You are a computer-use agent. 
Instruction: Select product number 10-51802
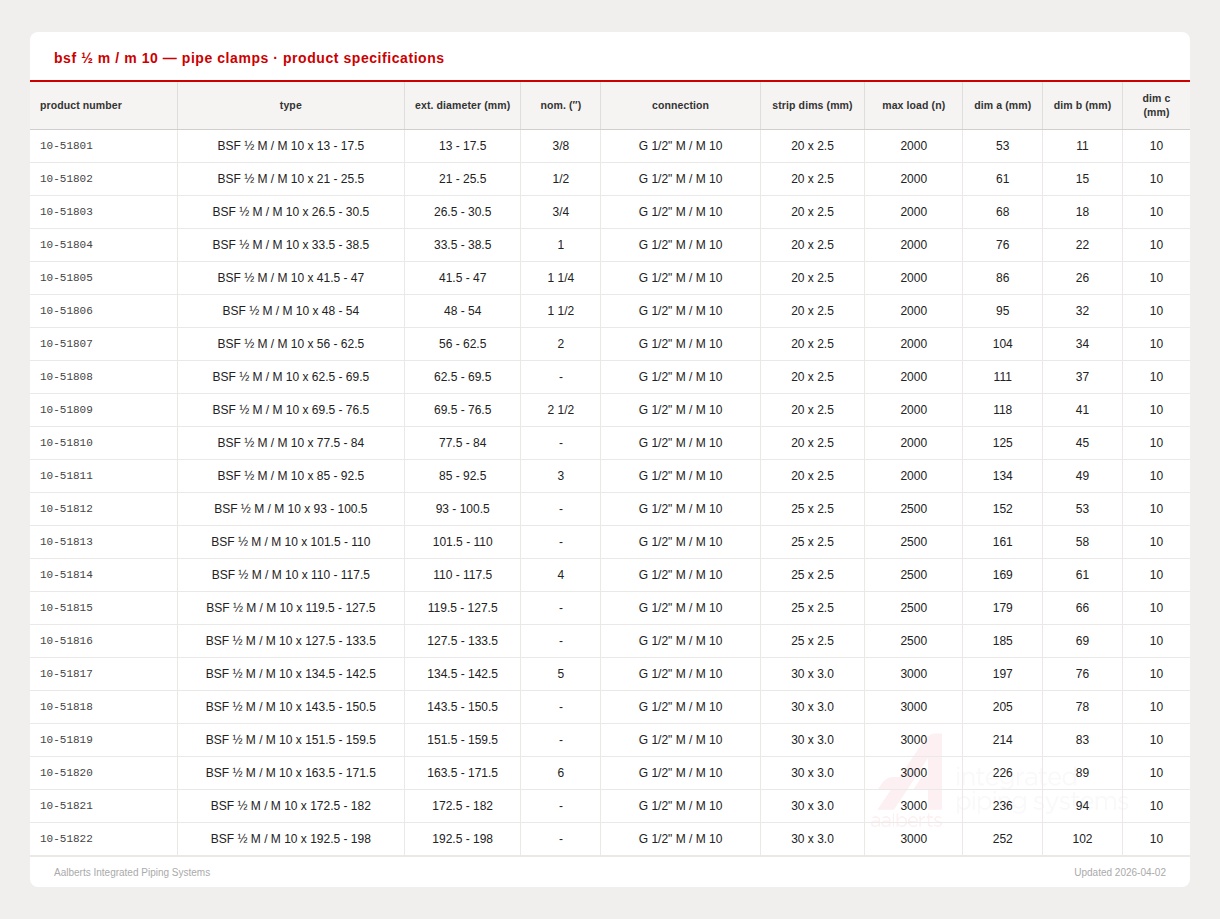point(66,179)
